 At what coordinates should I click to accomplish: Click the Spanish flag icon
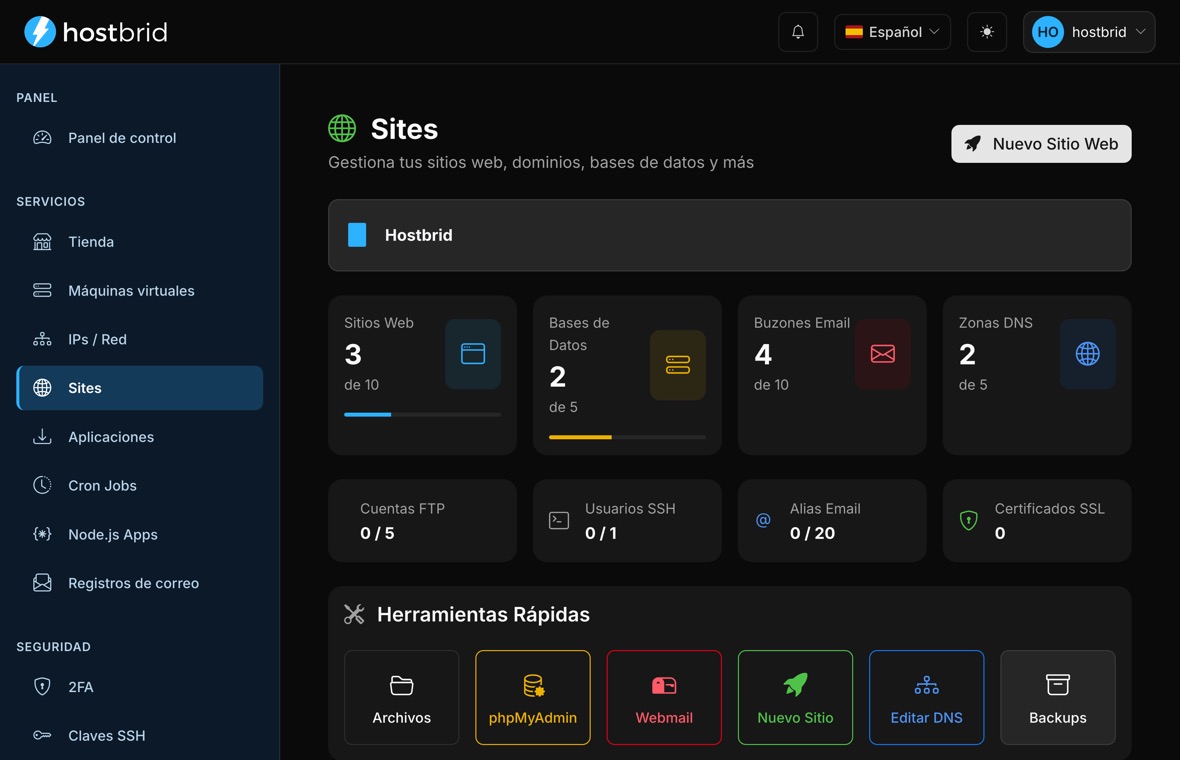pyautogui.click(x=853, y=32)
